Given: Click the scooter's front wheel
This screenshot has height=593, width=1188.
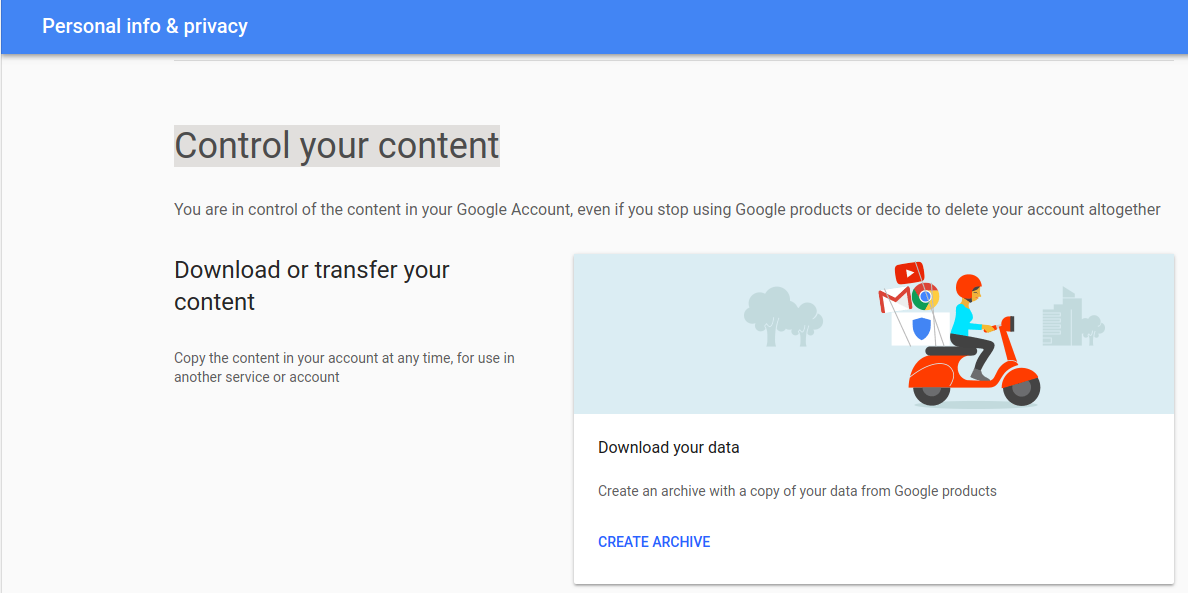Looking at the screenshot, I should (x=1020, y=388).
